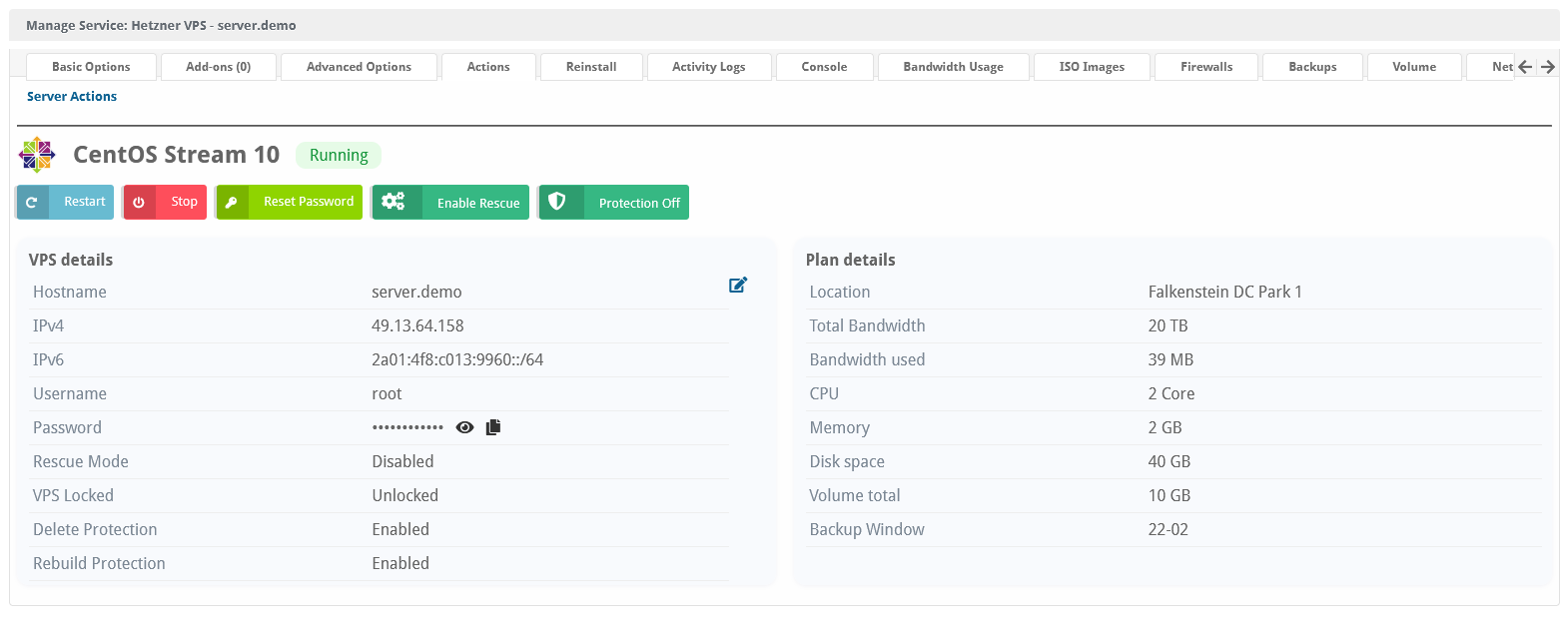Click the CentOS Stream 10 heading
This screenshot has width=1568, height=631.
point(177,155)
